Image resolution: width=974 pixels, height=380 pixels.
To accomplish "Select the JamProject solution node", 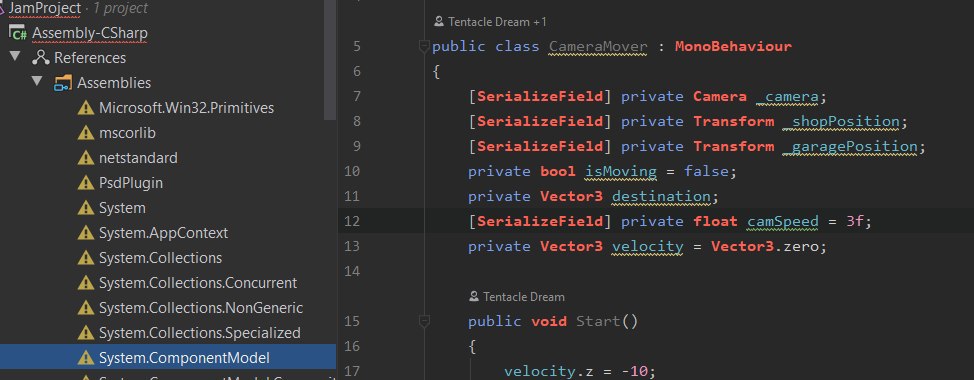I will [x=45, y=8].
